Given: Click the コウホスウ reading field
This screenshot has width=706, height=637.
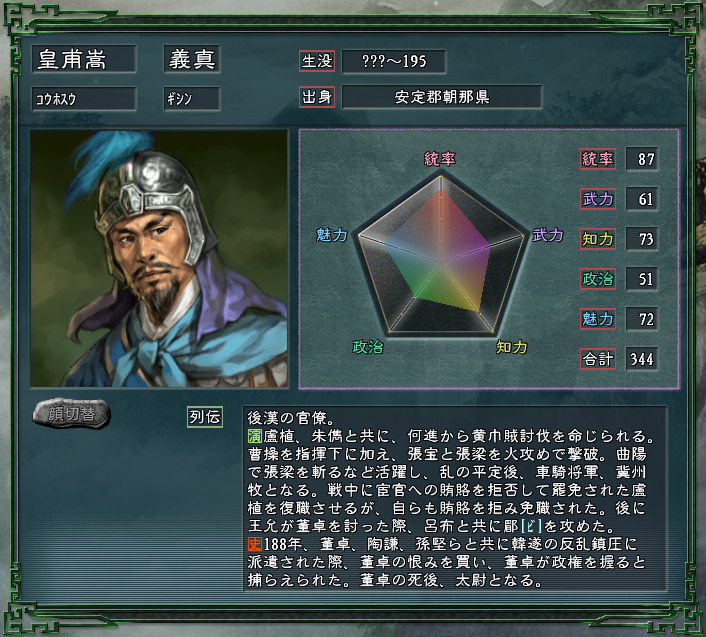Looking at the screenshot, I should tap(84, 99).
